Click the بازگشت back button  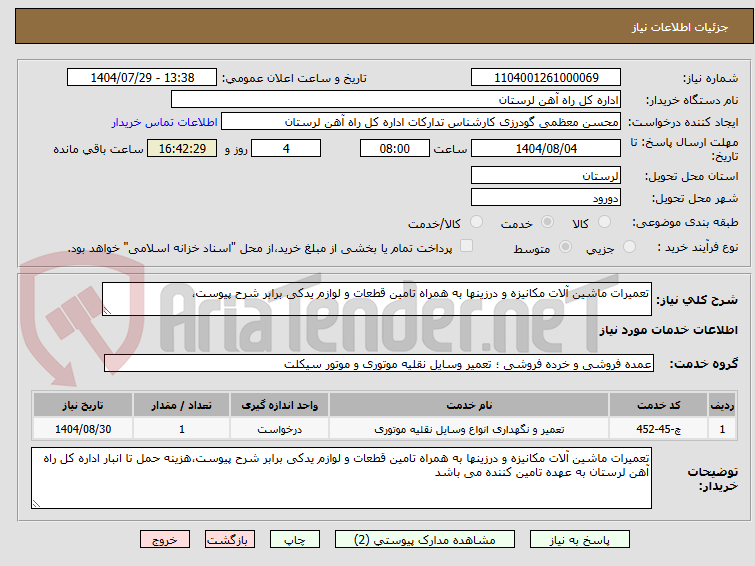230,540
